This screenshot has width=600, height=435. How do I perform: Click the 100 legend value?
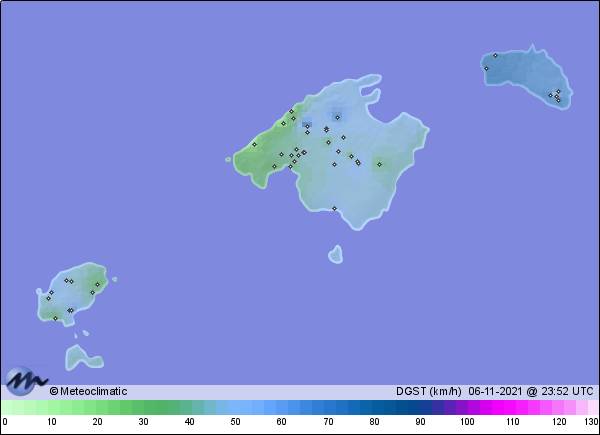coord(467,422)
